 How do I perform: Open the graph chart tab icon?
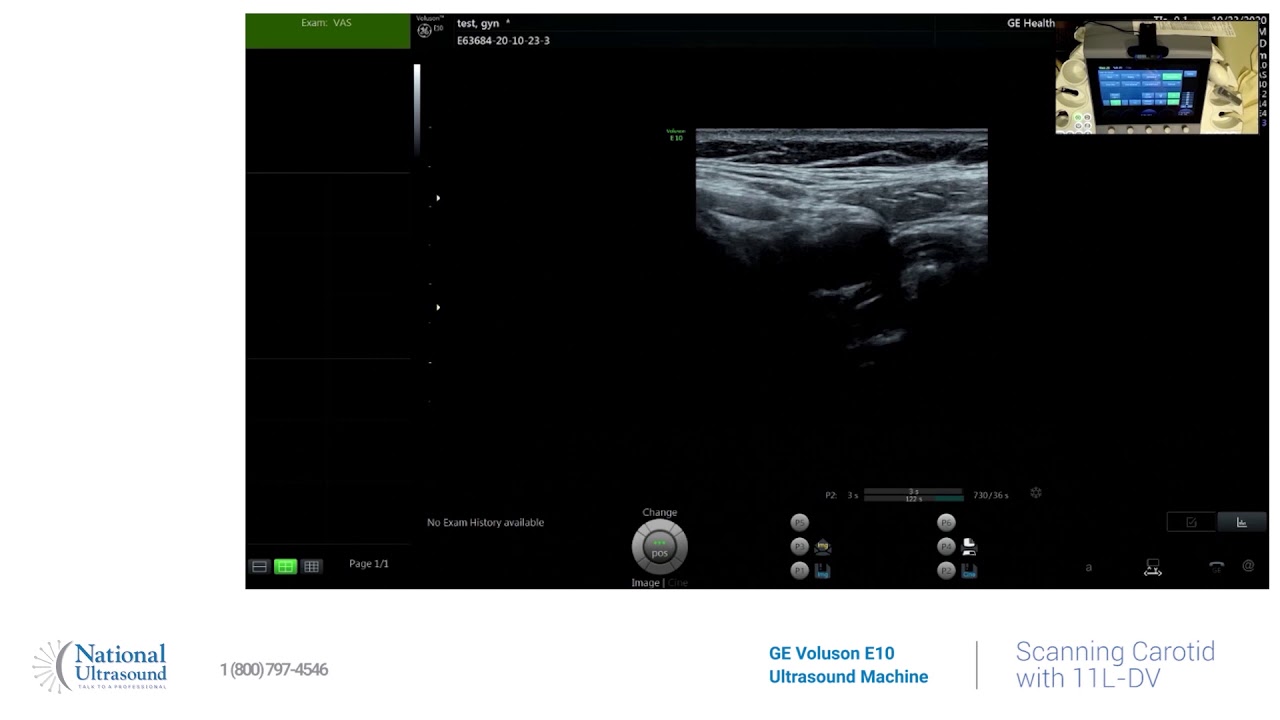(1242, 522)
